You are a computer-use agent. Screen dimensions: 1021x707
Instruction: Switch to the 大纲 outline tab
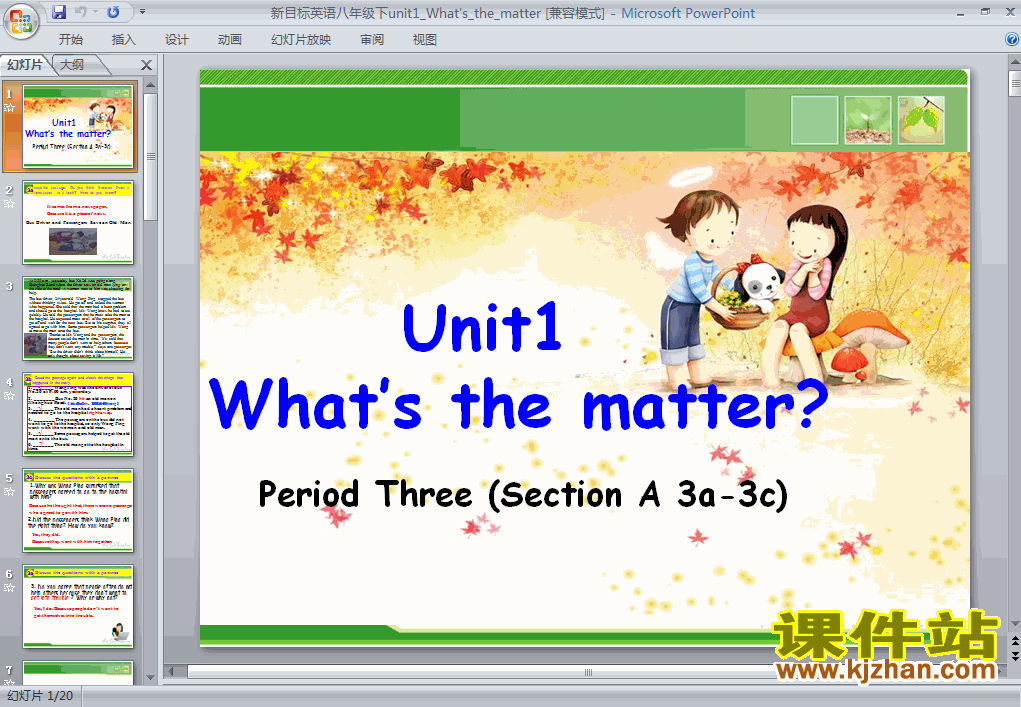(x=72, y=64)
